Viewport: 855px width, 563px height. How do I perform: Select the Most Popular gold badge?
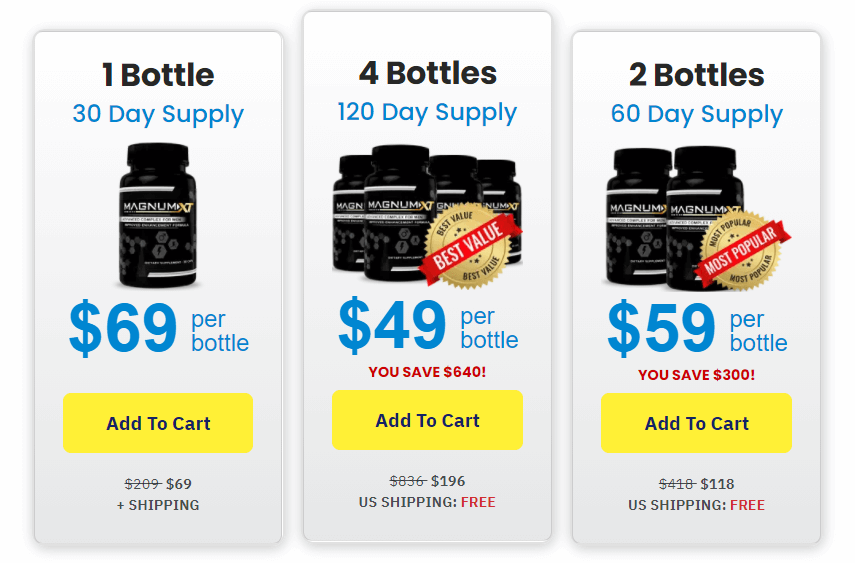click(x=742, y=251)
